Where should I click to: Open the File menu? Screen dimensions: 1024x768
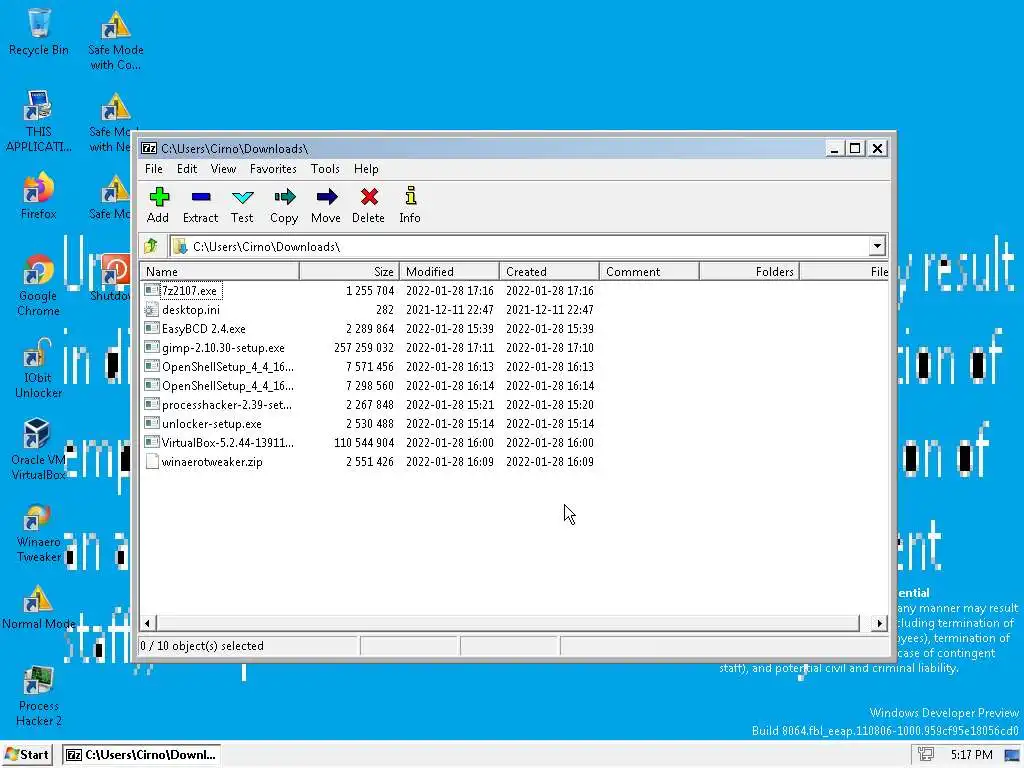(154, 168)
